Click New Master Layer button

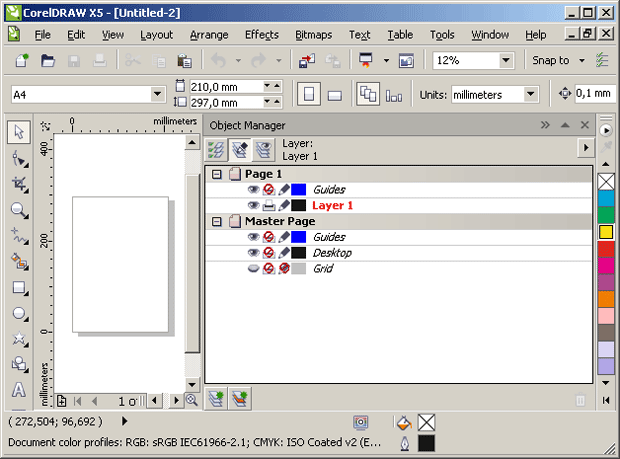(x=240, y=398)
